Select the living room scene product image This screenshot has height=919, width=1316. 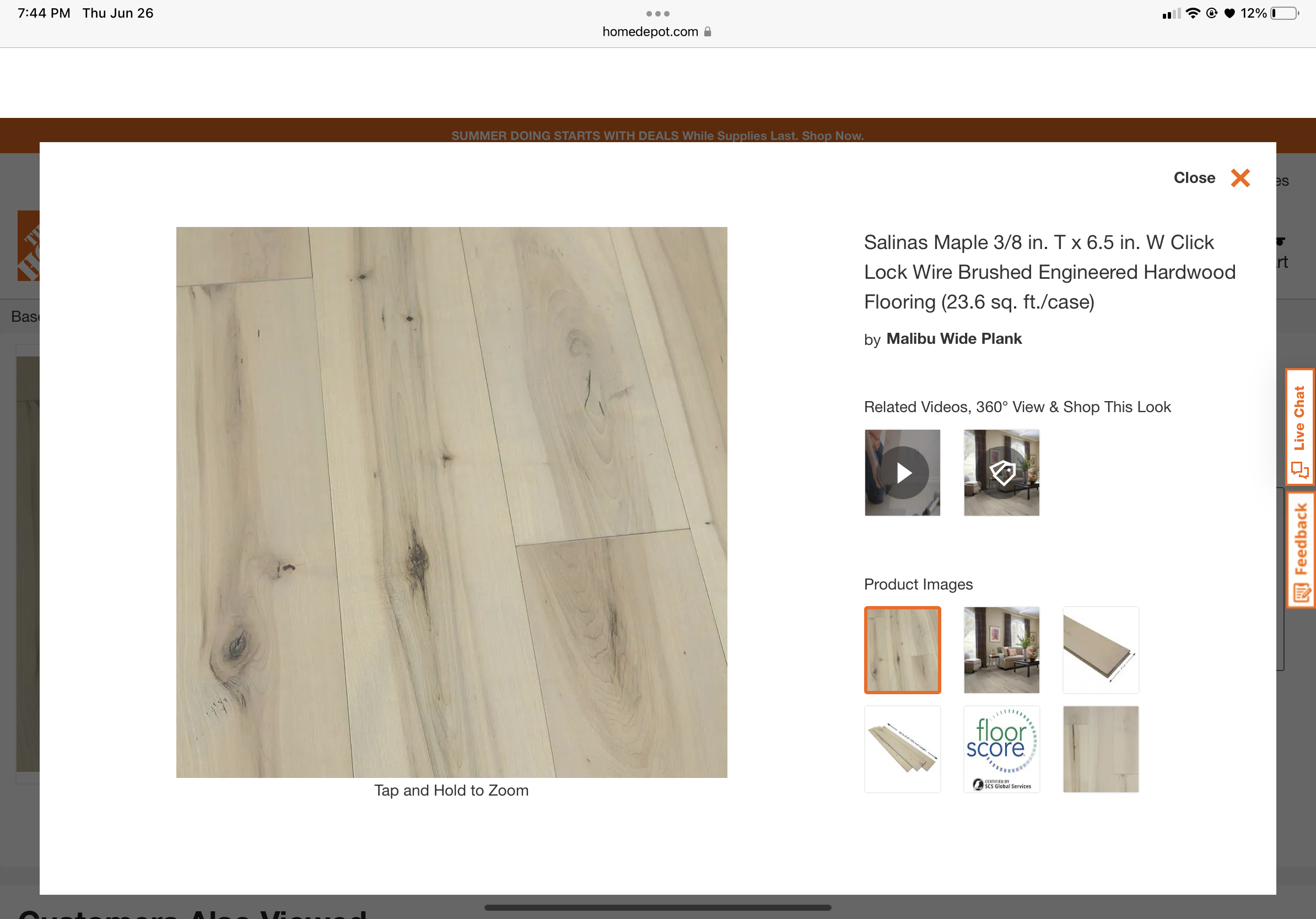(1001, 650)
